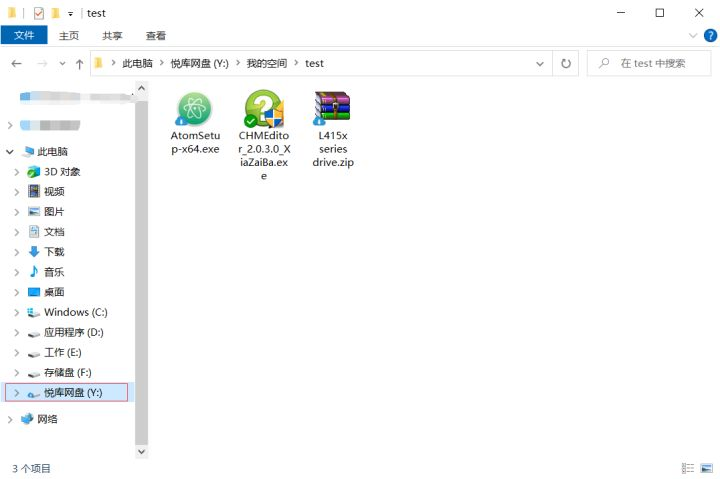720x479 pixels.
Task: Switch to large icons view layout
Action: (x=707, y=468)
